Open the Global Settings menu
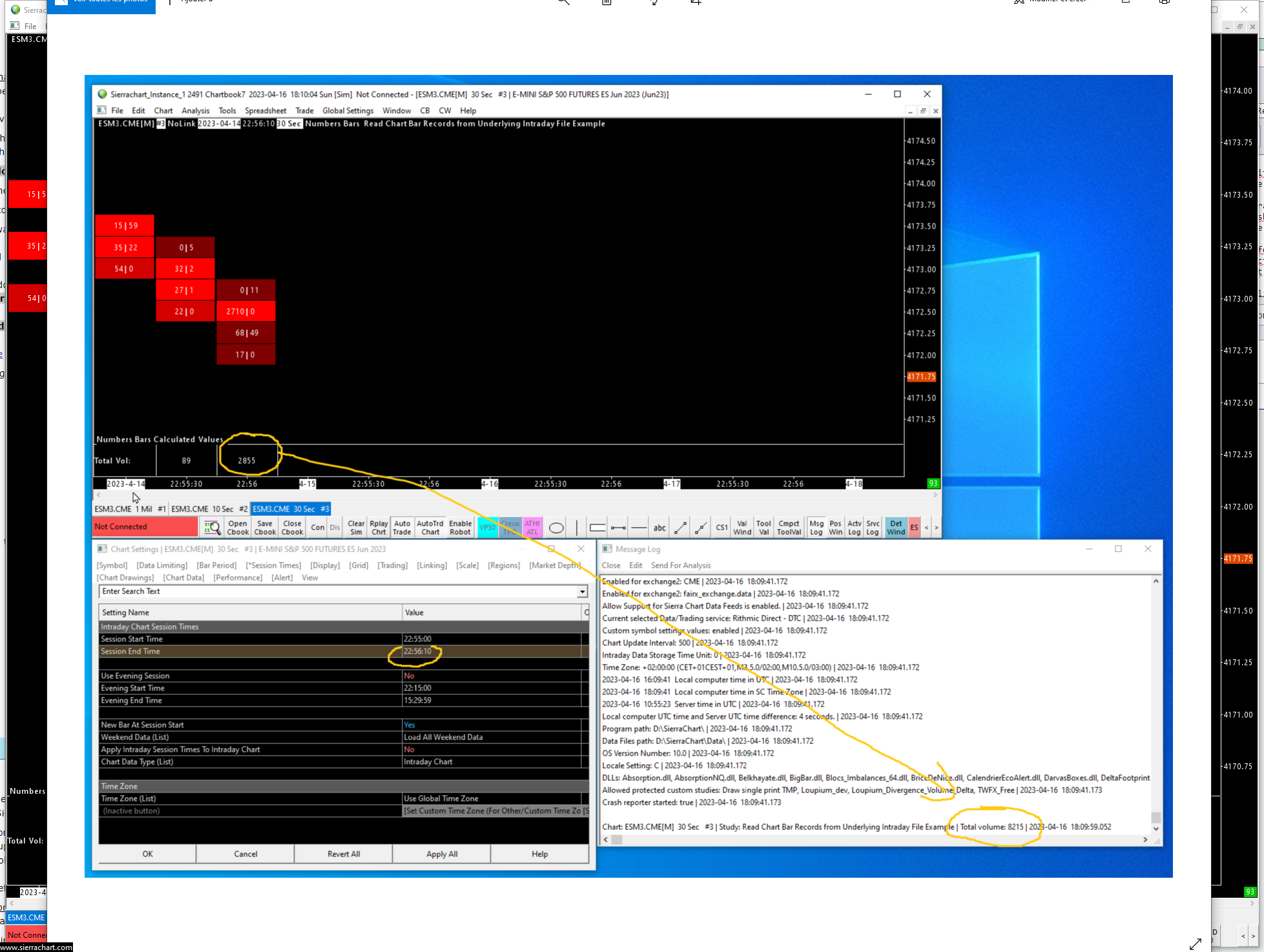Viewport: 1264px width, 952px height. tap(347, 110)
